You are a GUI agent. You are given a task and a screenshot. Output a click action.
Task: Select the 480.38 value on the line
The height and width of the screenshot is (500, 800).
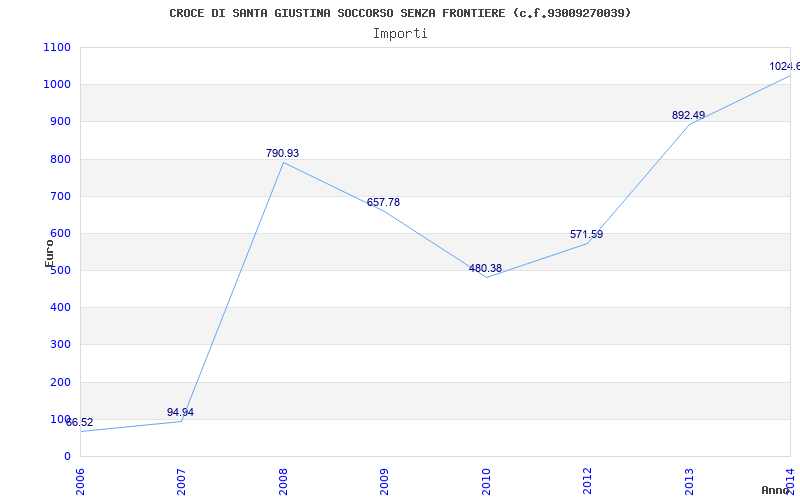(x=485, y=268)
